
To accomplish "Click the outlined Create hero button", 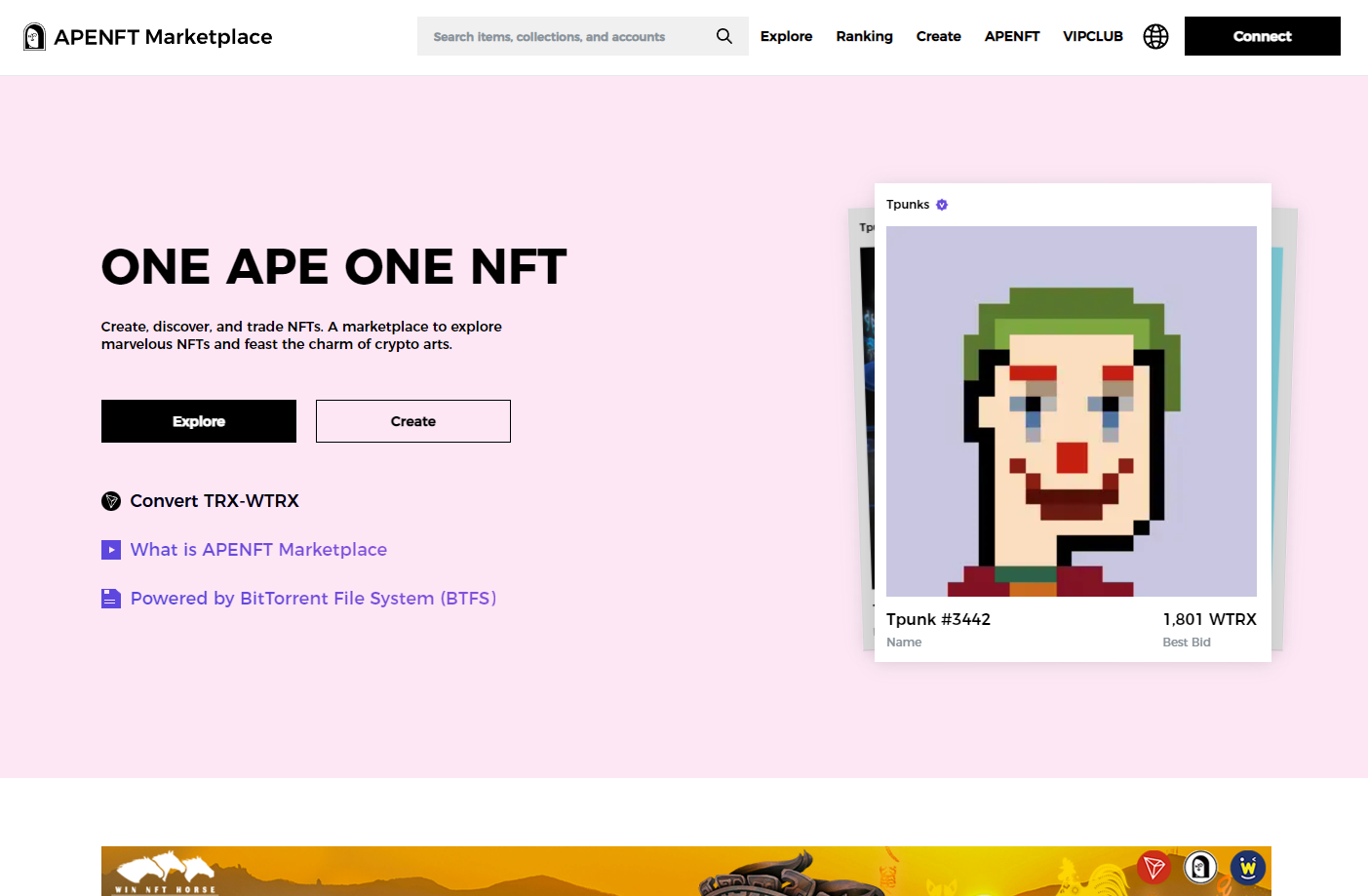I will coord(413,421).
